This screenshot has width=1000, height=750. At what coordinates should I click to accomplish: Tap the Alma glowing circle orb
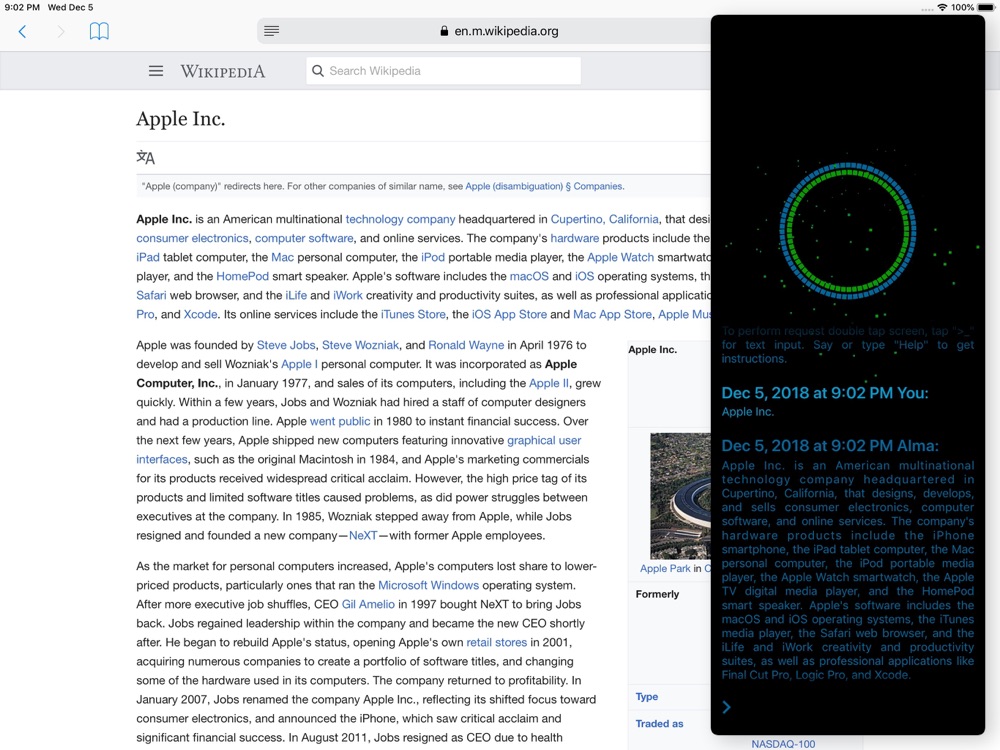(x=848, y=231)
